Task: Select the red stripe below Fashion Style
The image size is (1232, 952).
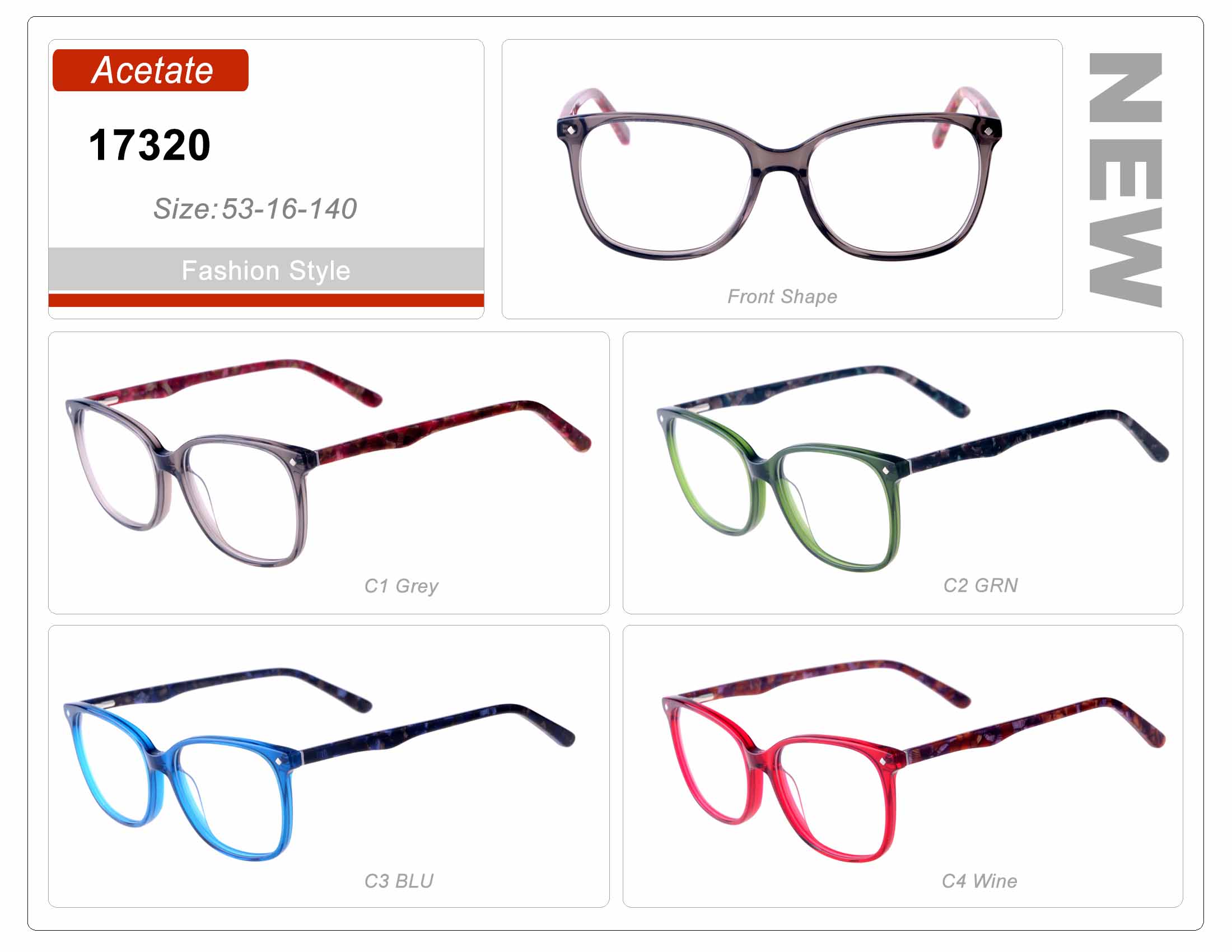Action: coord(265,300)
